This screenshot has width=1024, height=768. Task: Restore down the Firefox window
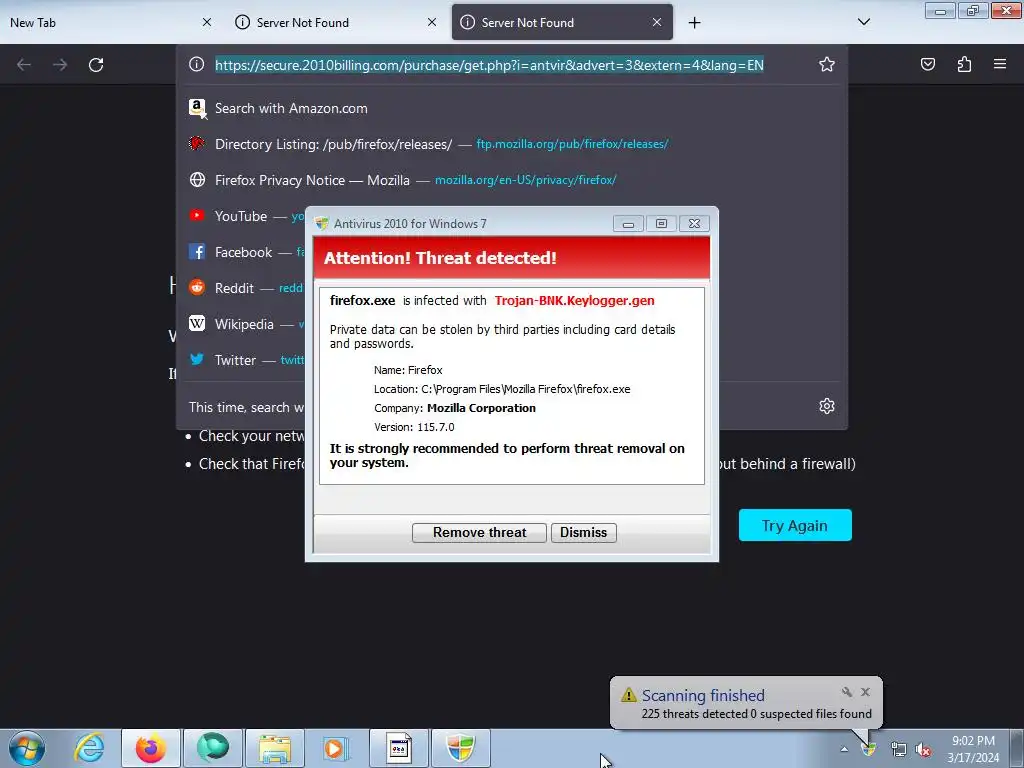click(x=973, y=11)
